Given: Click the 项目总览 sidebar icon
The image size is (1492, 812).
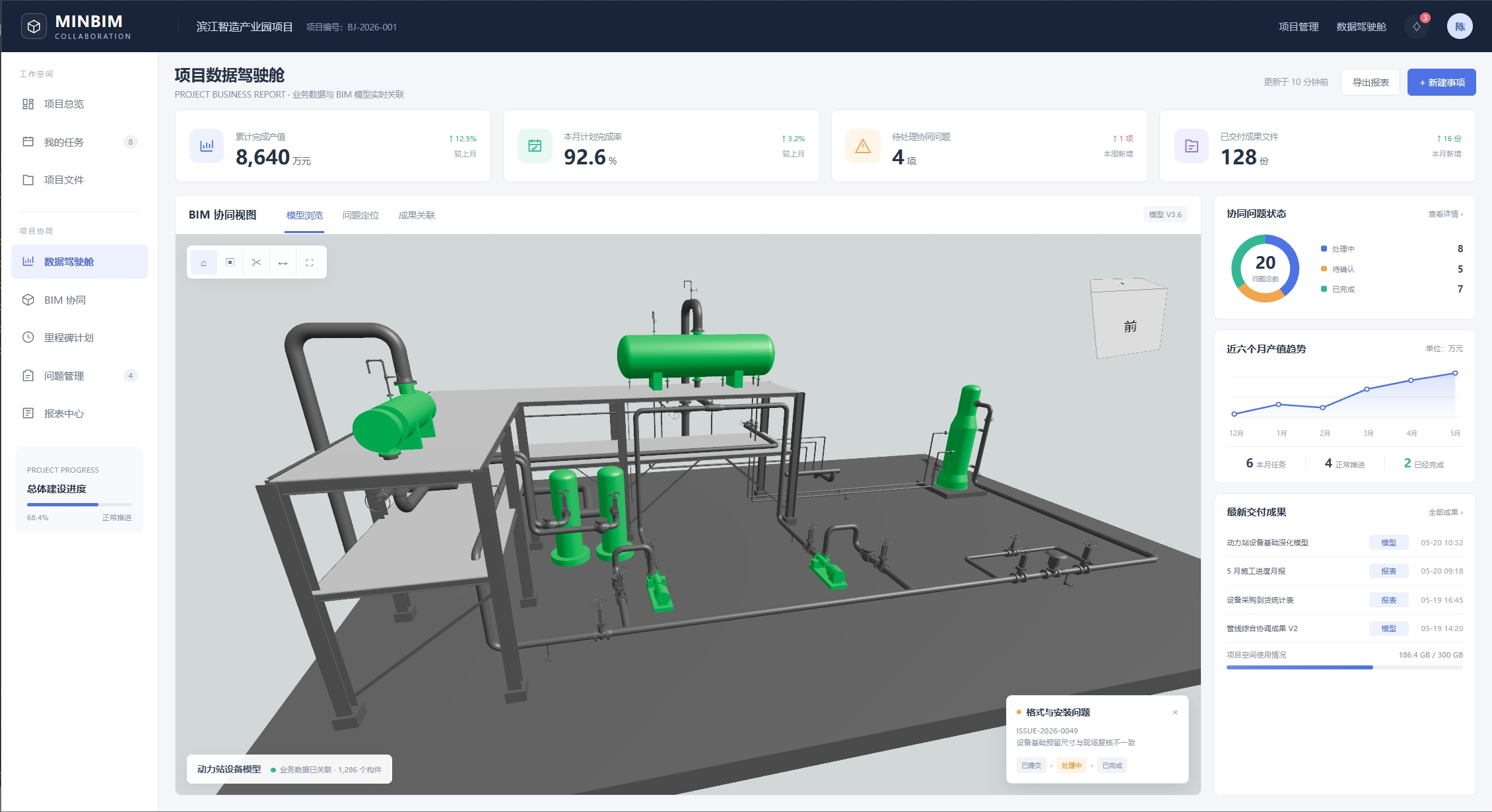Looking at the screenshot, I should [28, 104].
